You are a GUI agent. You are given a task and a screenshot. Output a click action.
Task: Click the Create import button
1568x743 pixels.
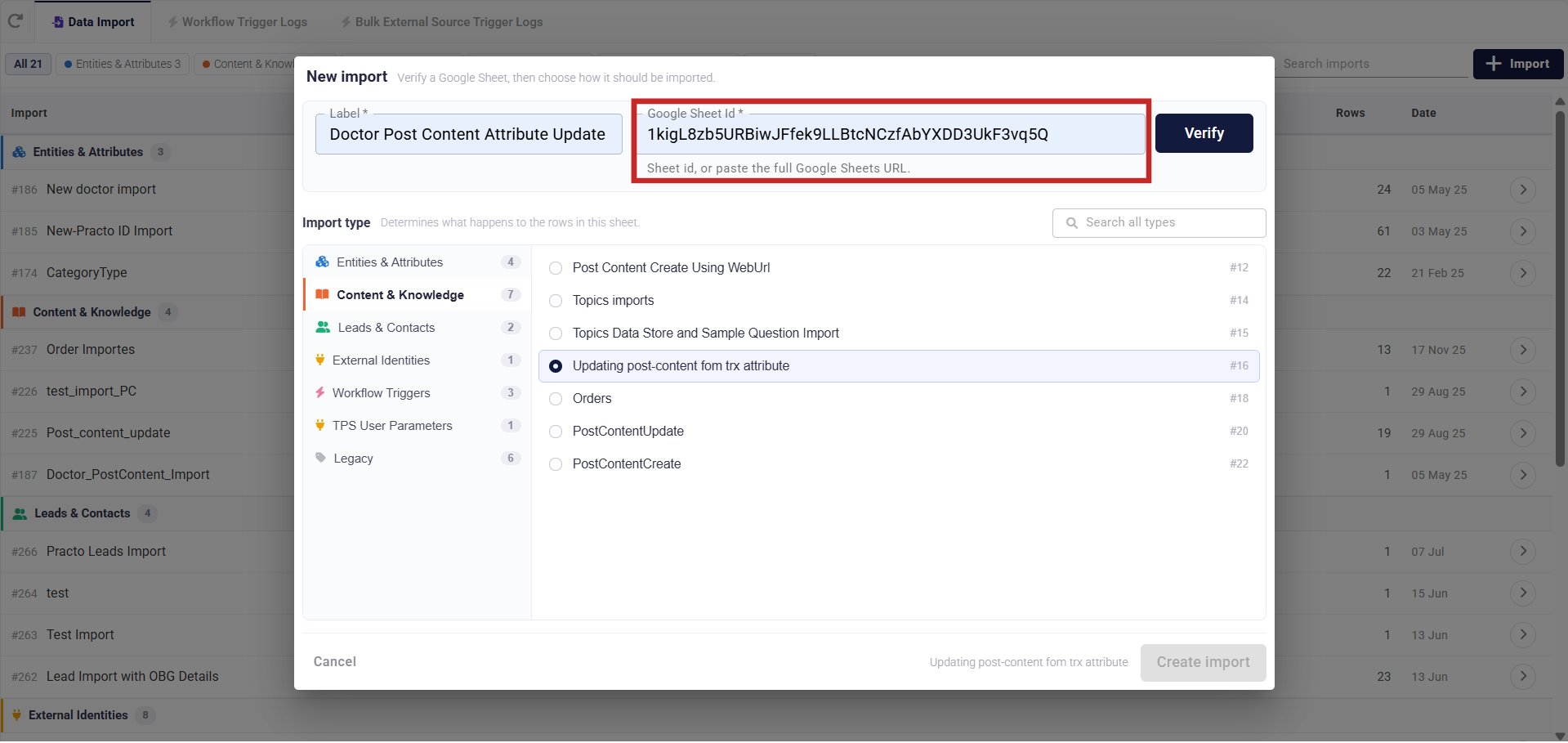(1203, 663)
